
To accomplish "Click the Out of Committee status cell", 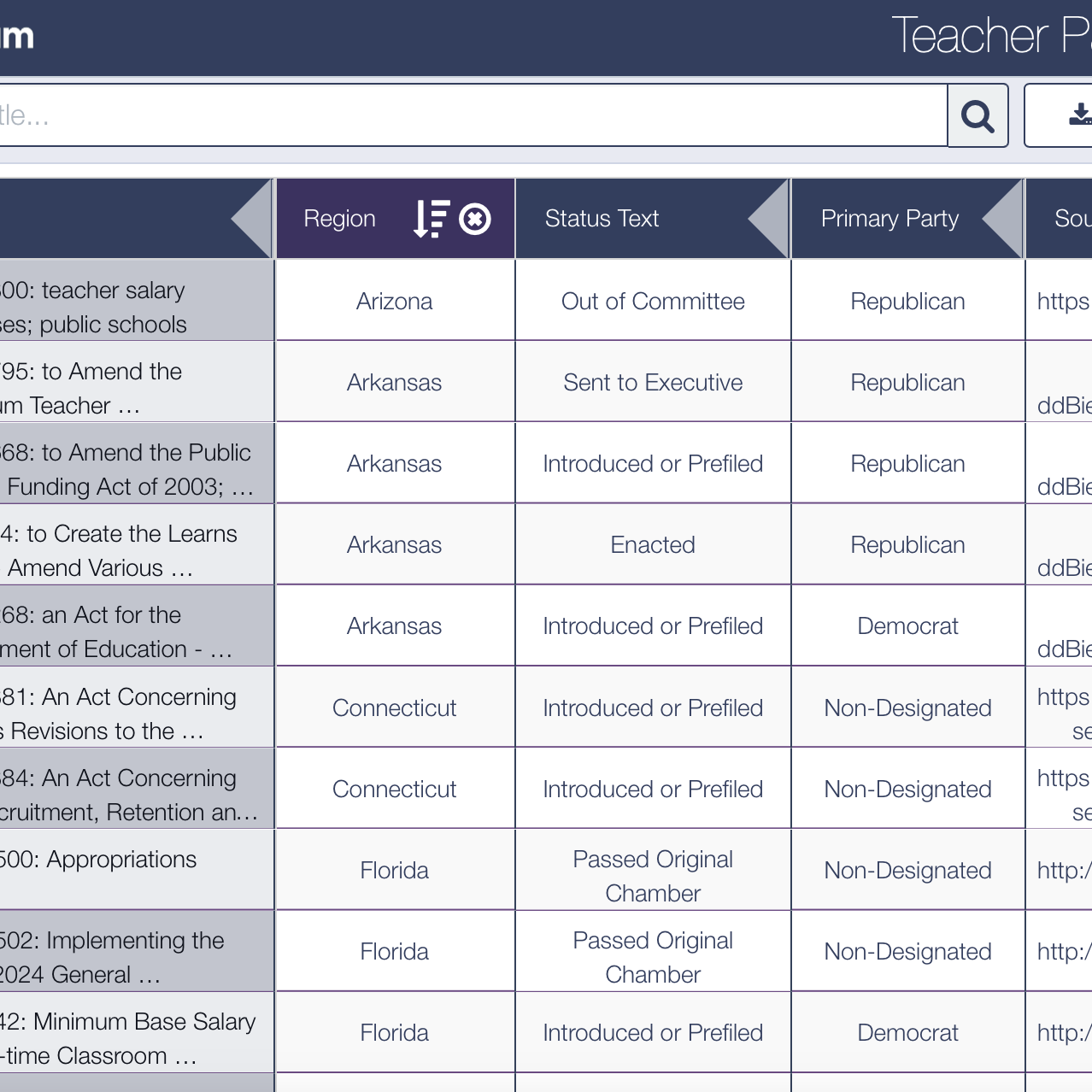I will [x=653, y=302].
